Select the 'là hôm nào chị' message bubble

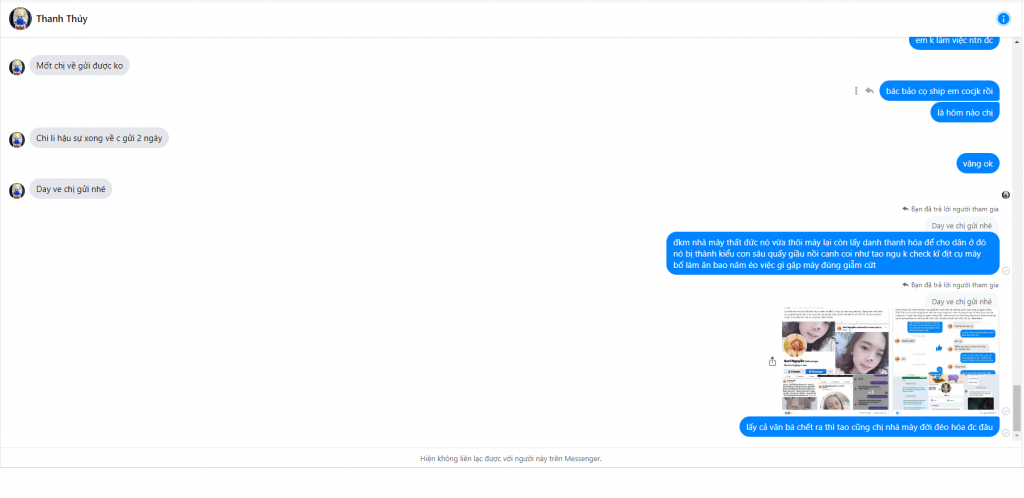coord(965,112)
